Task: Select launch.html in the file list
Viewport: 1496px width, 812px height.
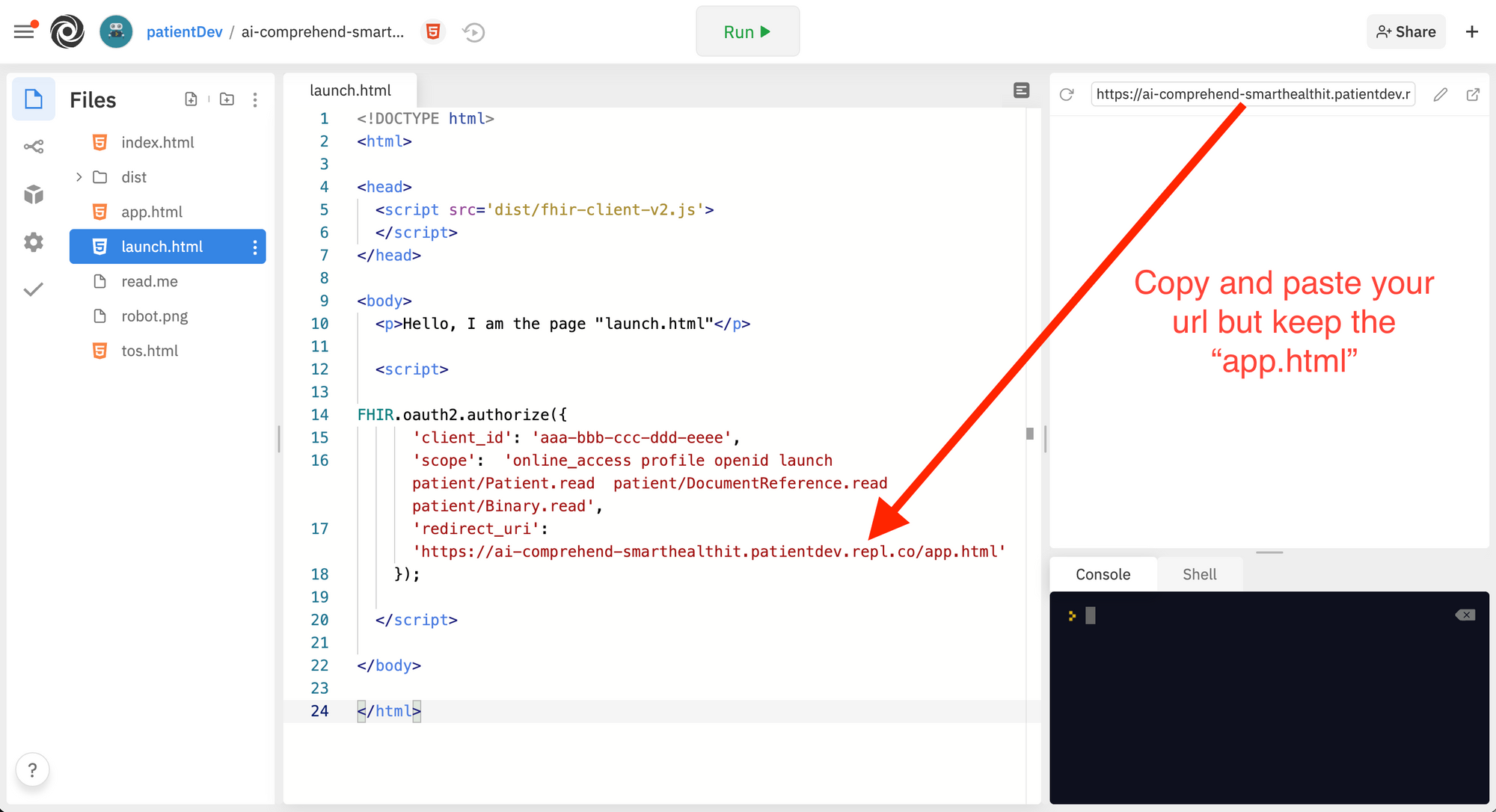Action: pyautogui.click(x=168, y=247)
